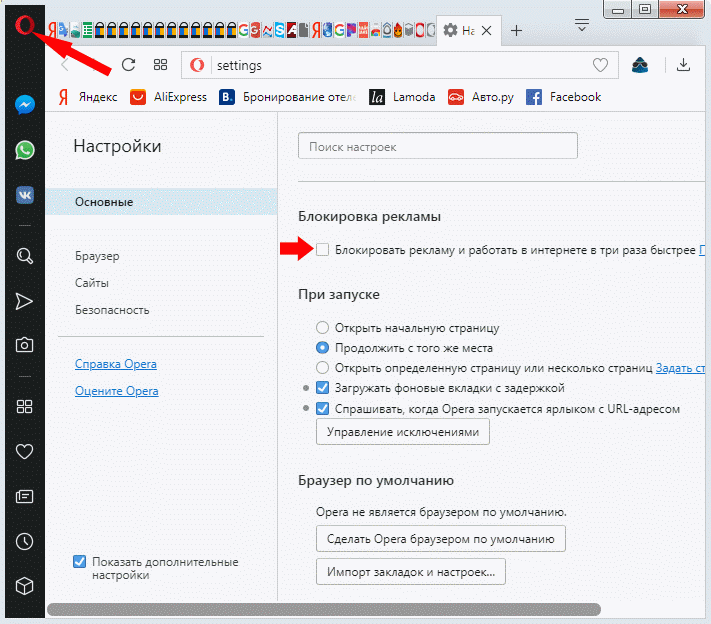Toggle Спрашивать, когда Opera запускается ярлыком

pyautogui.click(x=322, y=409)
